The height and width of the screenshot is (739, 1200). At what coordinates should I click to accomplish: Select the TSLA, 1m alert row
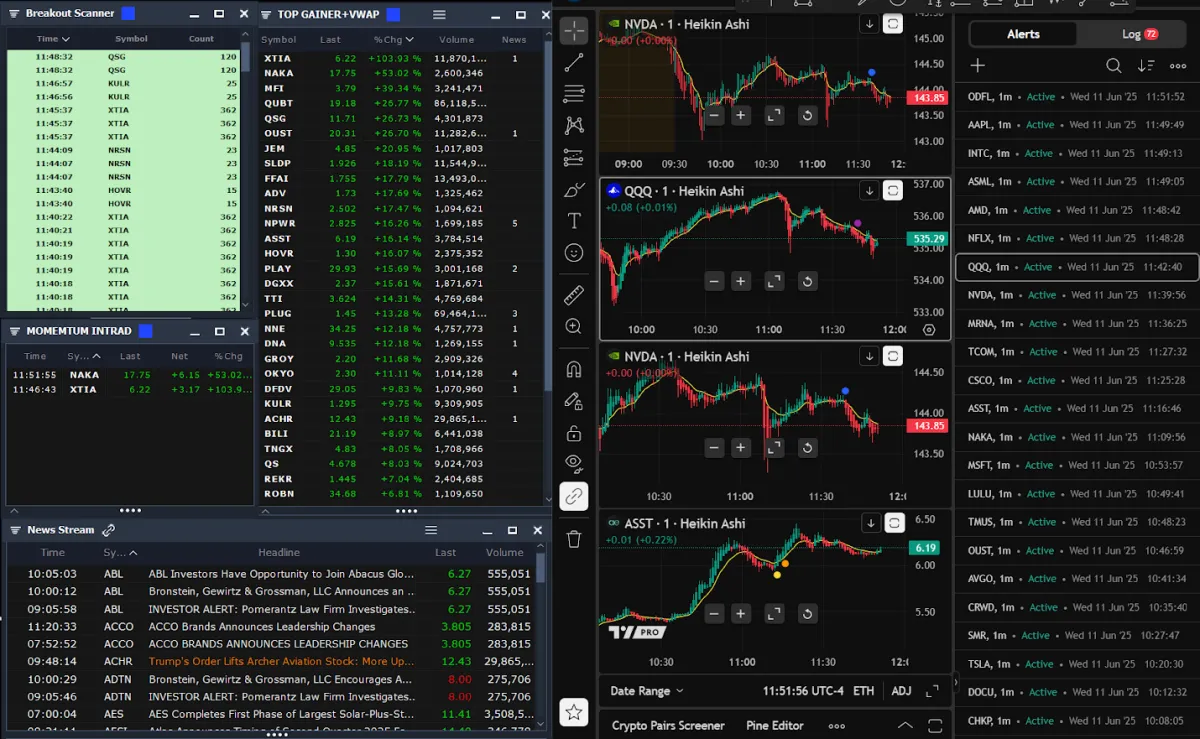click(x=1077, y=664)
